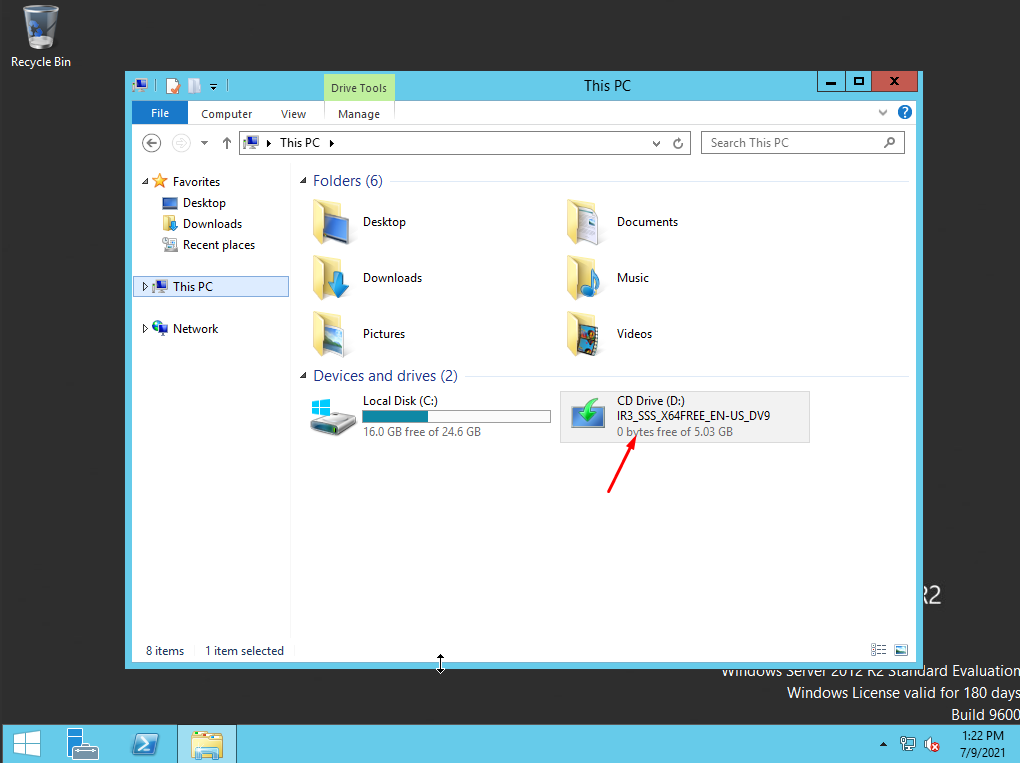The height and width of the screenshot is (763, 1020).
Task: Open the breadcrumb arrow after This PC
Action: [332, 143]
